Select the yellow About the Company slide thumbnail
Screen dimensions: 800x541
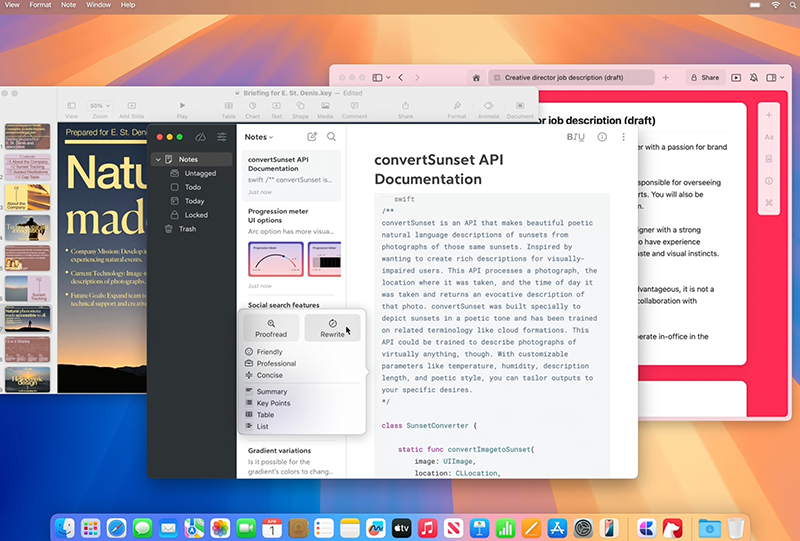[x=28, y=198]
